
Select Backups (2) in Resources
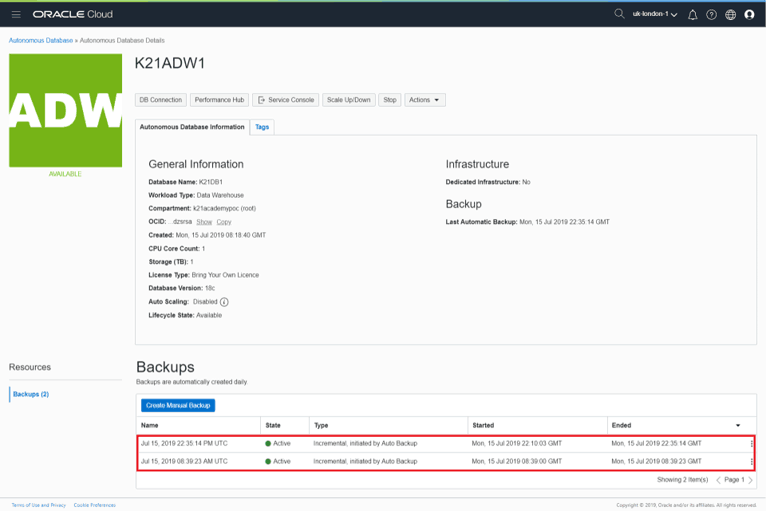pyautogui.click(x=31, y=394)
